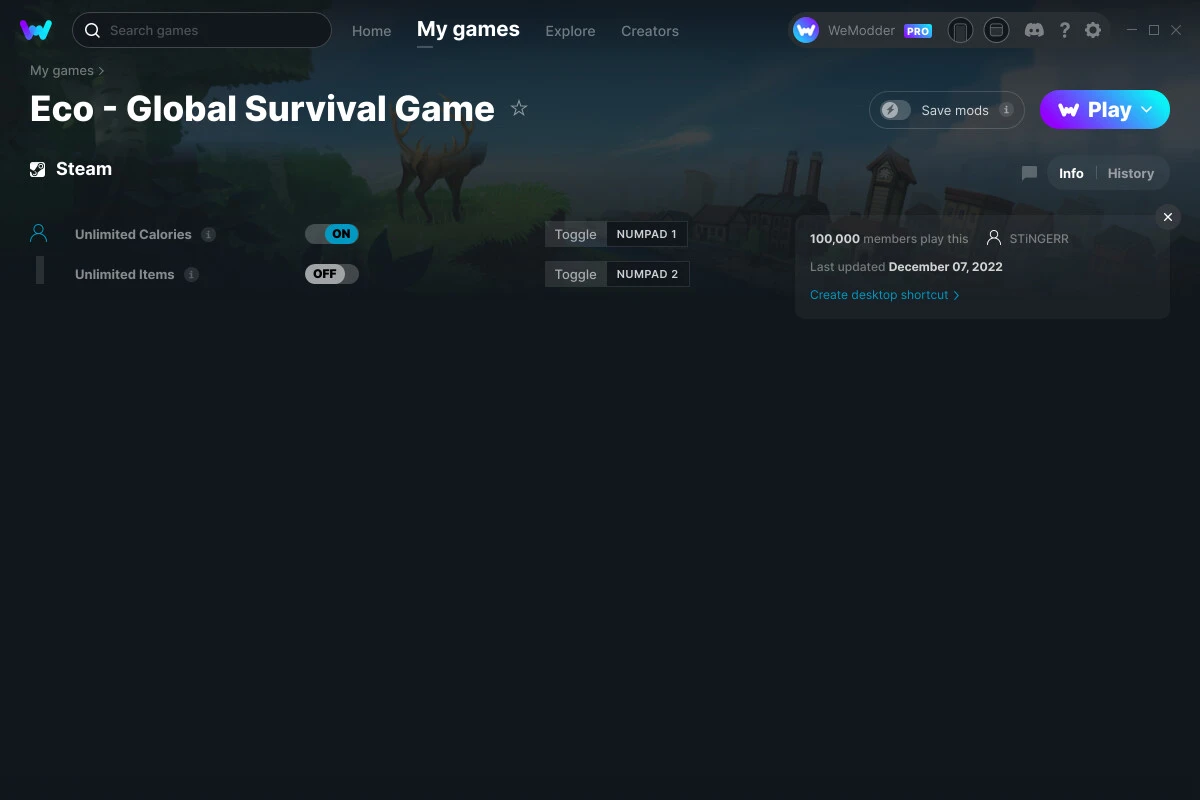Click the info bubble next to Save mods
This screenshot has height=800, width=1200.
pyautogui.click(x=1006, y=110)
